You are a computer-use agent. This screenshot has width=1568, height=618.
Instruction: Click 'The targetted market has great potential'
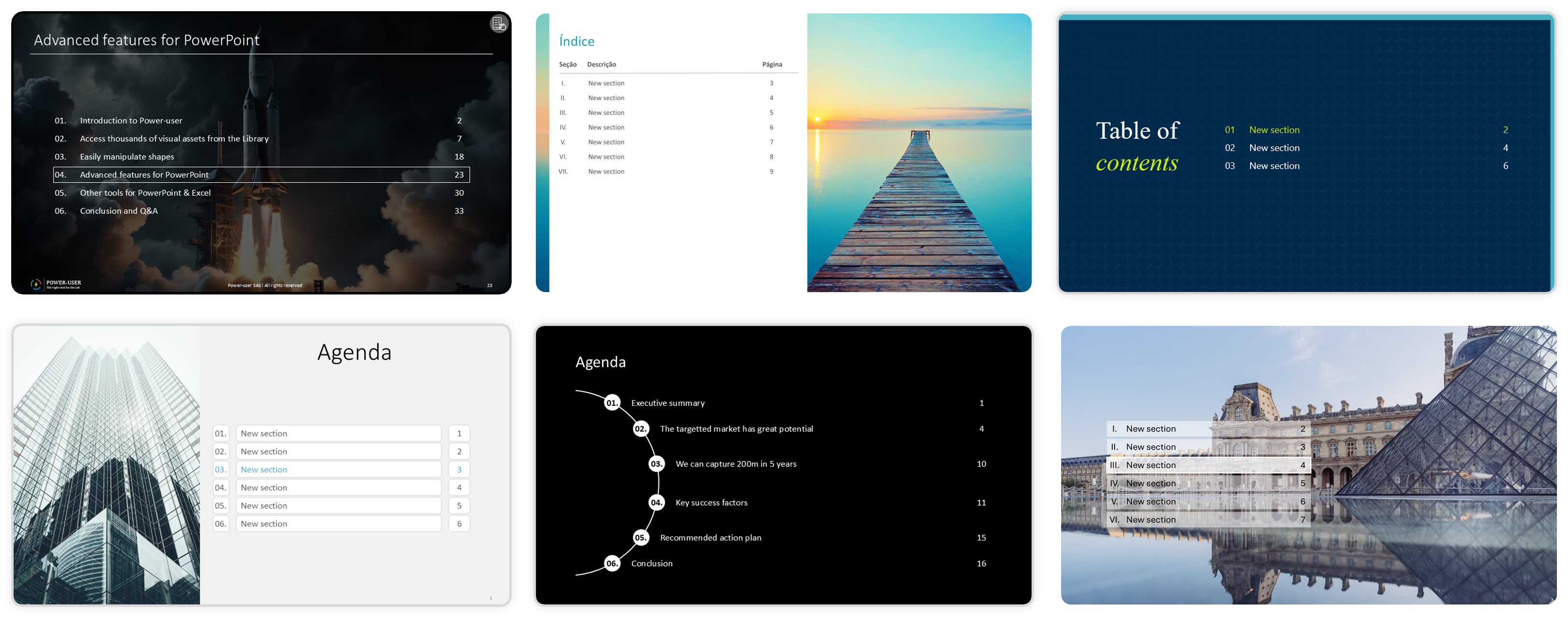736,429
